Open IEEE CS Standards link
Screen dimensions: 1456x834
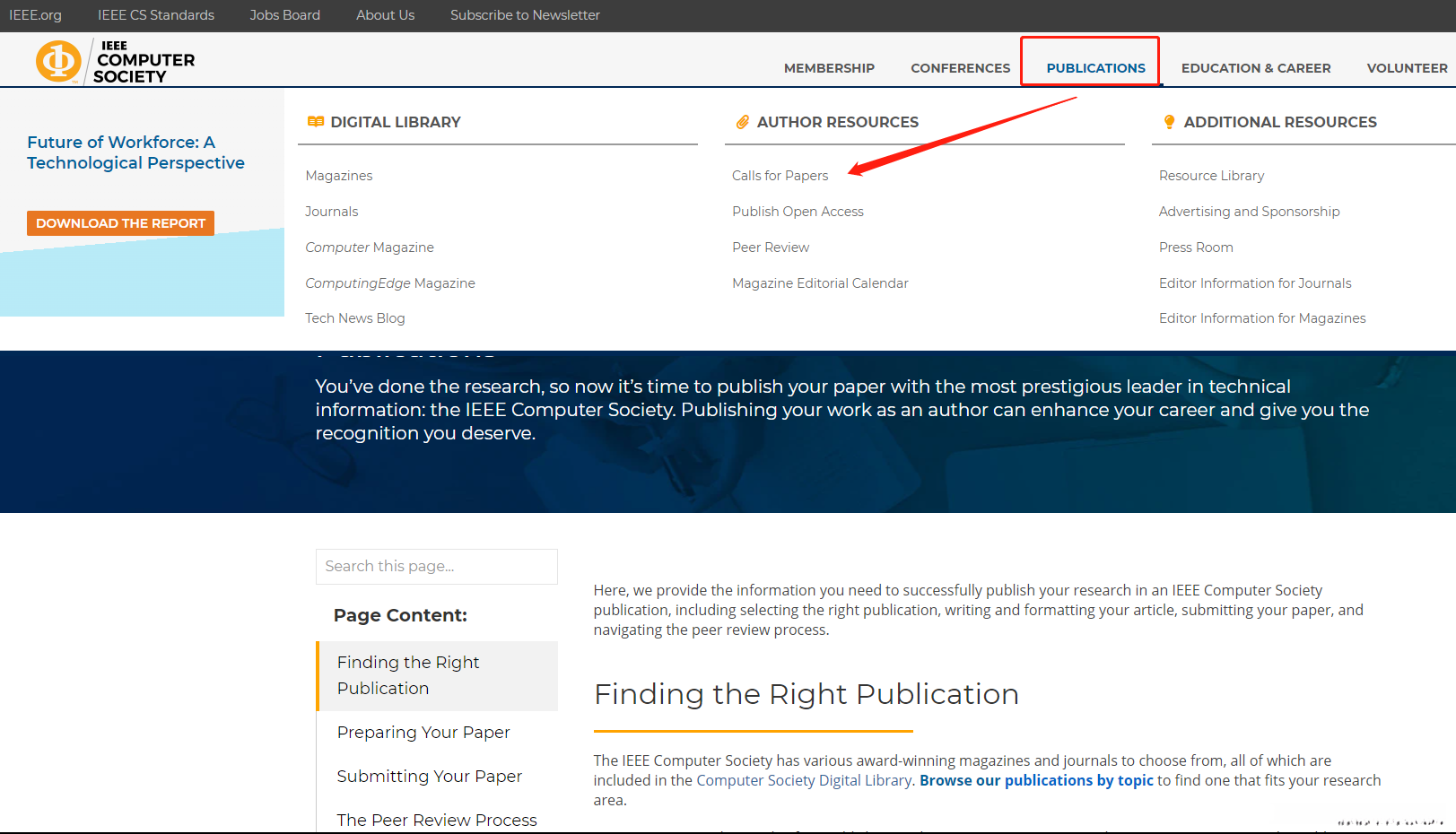point(156,15)
